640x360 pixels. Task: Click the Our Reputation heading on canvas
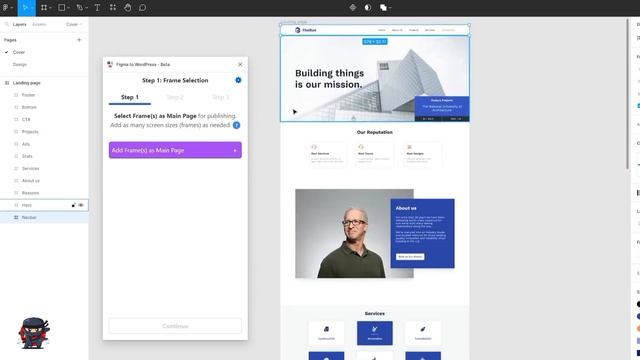click(x=375, y=132)
